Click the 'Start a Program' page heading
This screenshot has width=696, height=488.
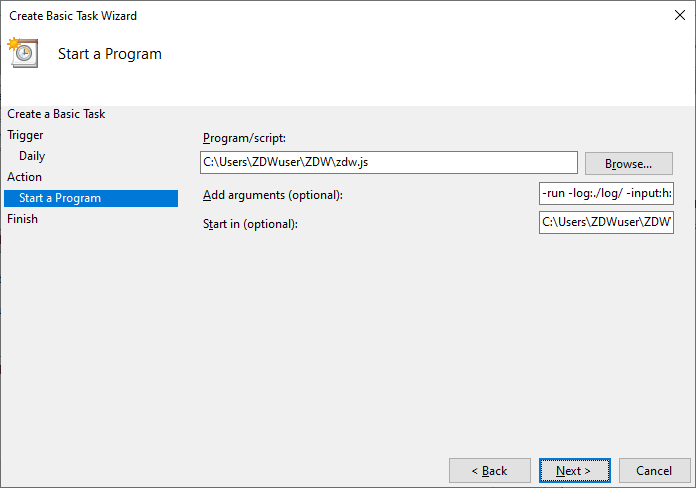(110, 54)
